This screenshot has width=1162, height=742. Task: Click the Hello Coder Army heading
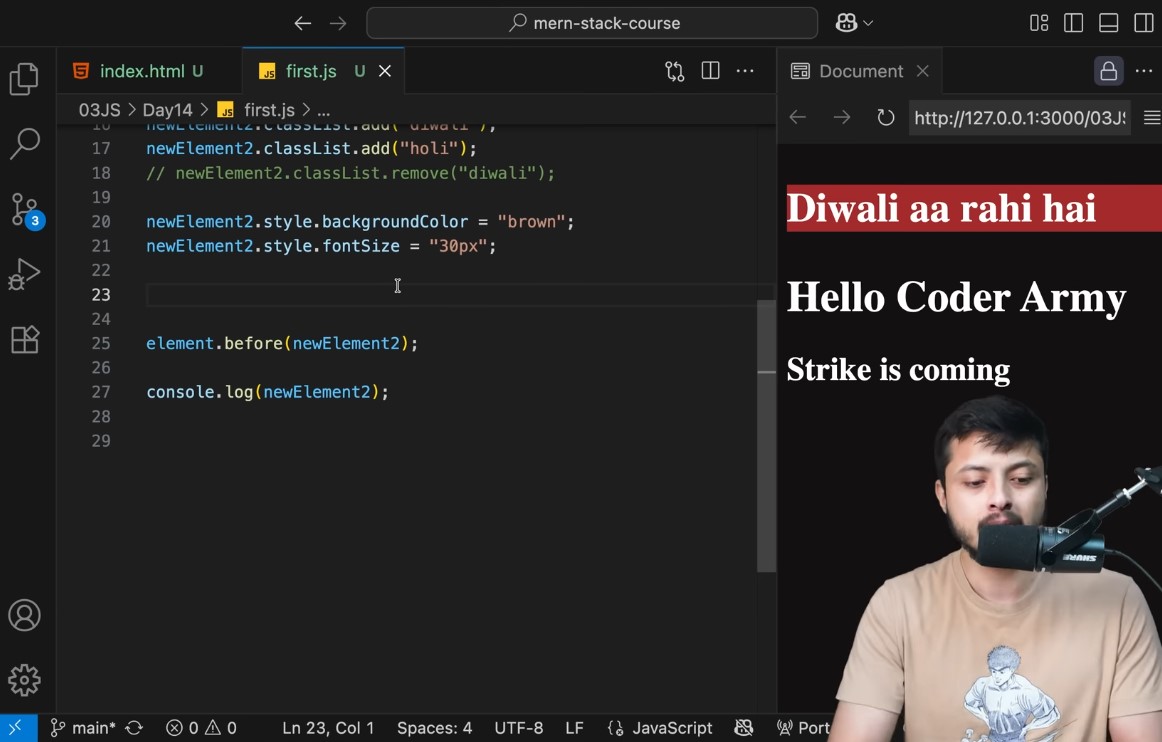(956, 298)
